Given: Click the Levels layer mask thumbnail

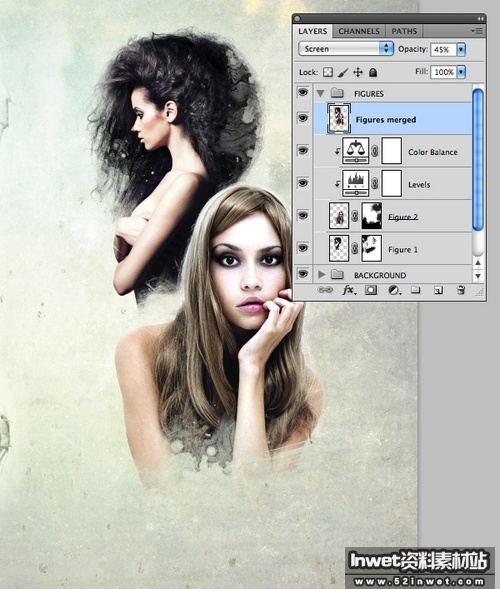Looking at the screenshot, I should click(392, 184).
